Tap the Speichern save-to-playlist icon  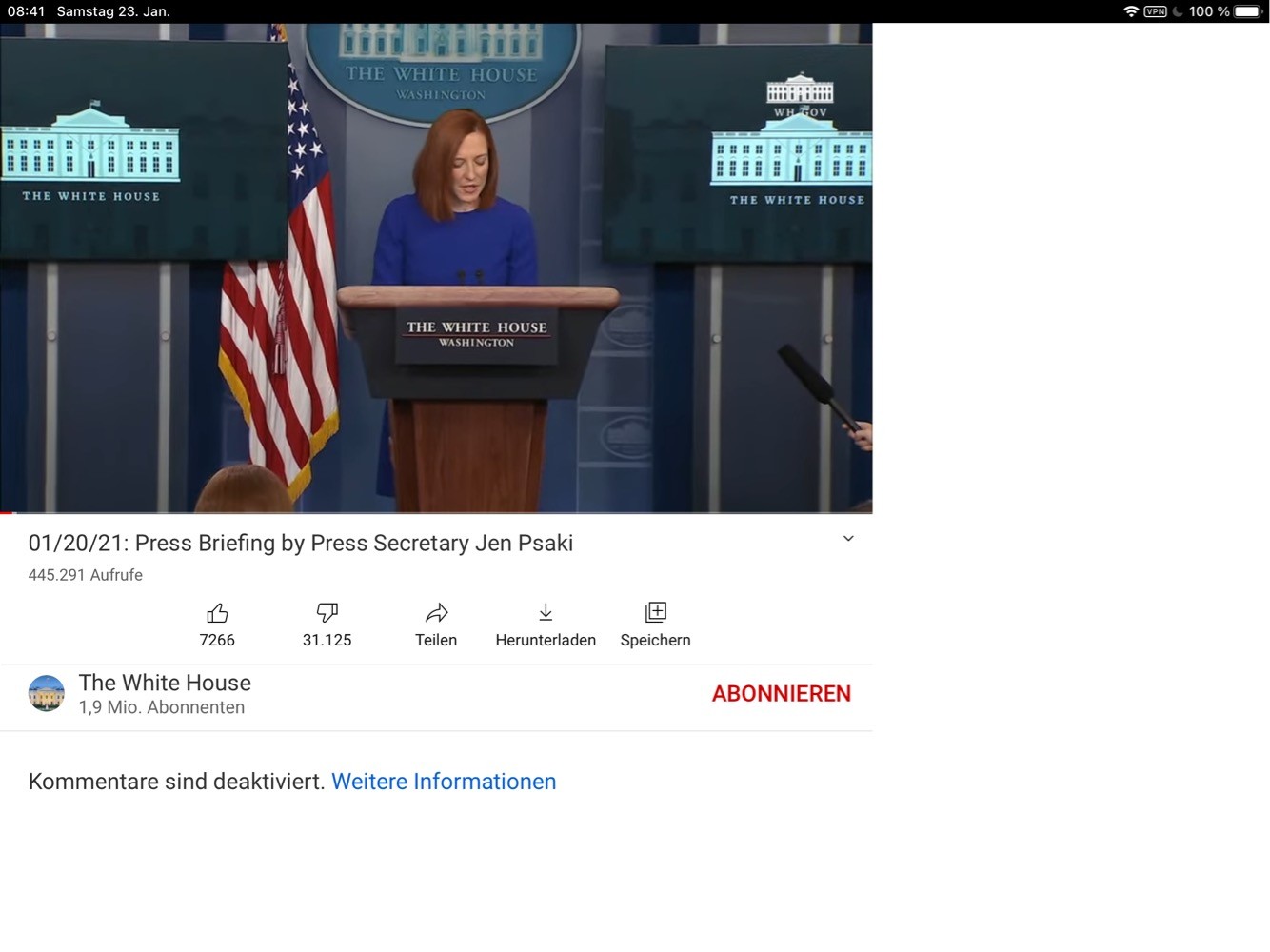tap(656, 613)
